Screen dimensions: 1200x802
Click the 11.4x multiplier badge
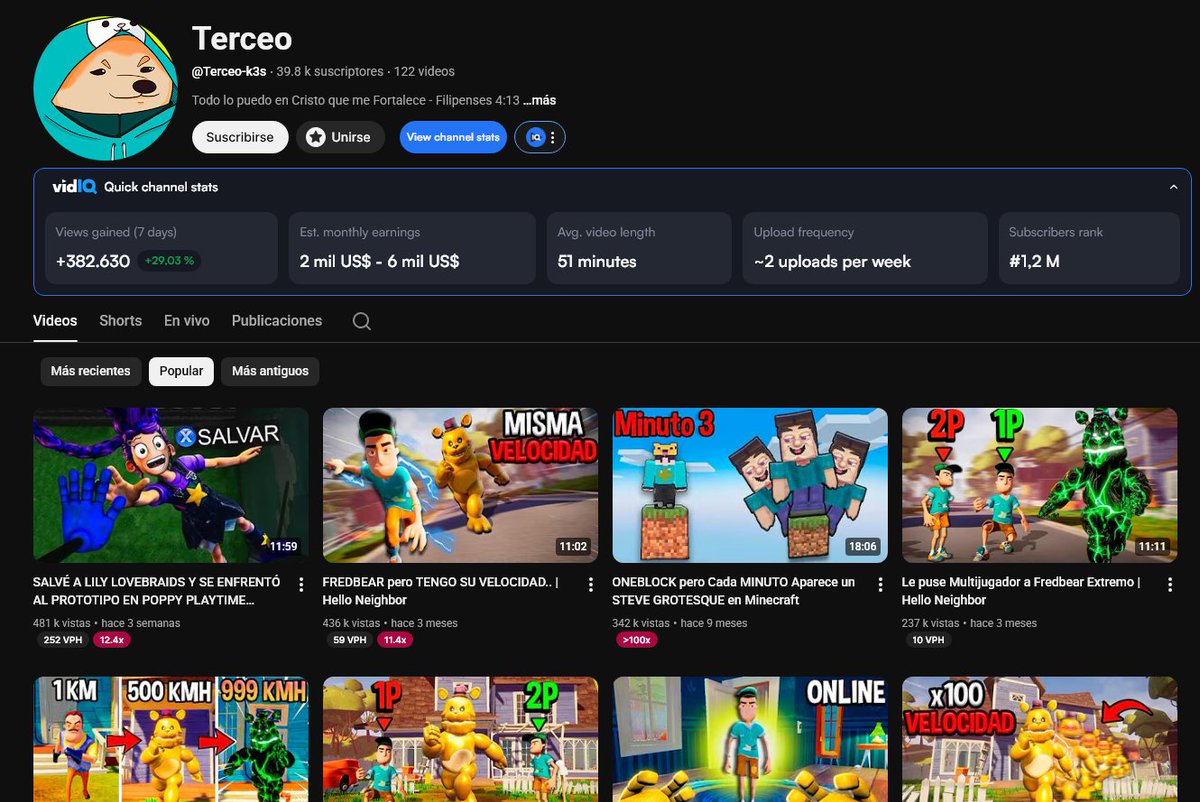(x=396, y=640)
